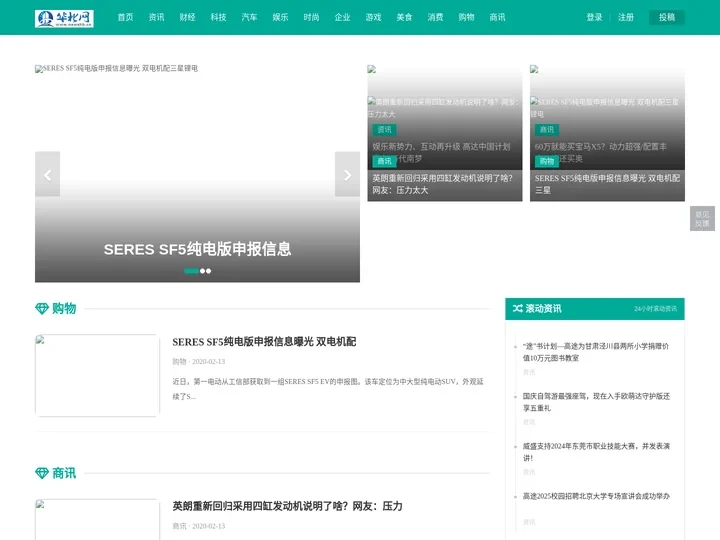720x540 pixels.
Task: Click the 资讯 tag on the middle featured card
Action: (384, 130)
